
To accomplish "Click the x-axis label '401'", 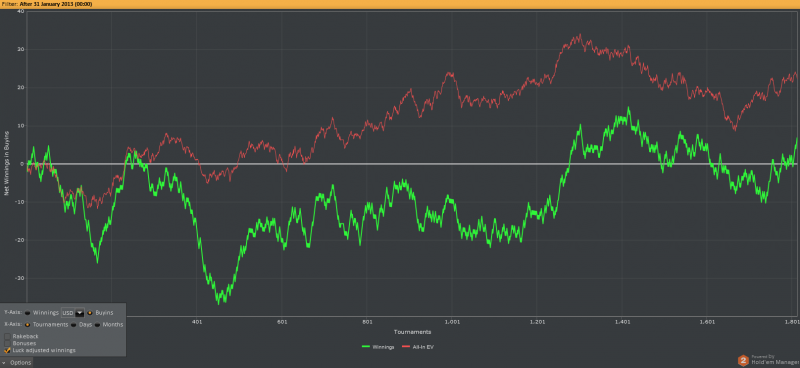I will [197, 323].
